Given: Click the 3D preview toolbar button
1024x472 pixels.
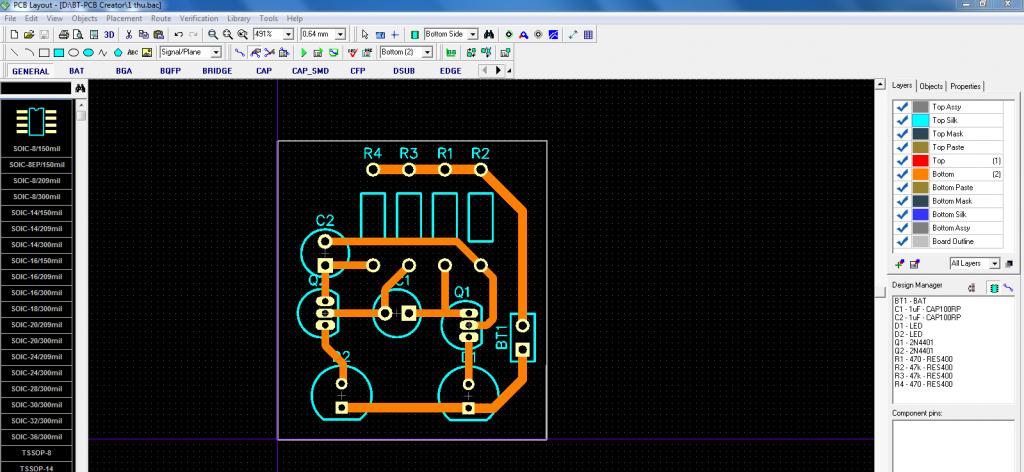Looking at the screenshot, I should (x=108, y=34).
